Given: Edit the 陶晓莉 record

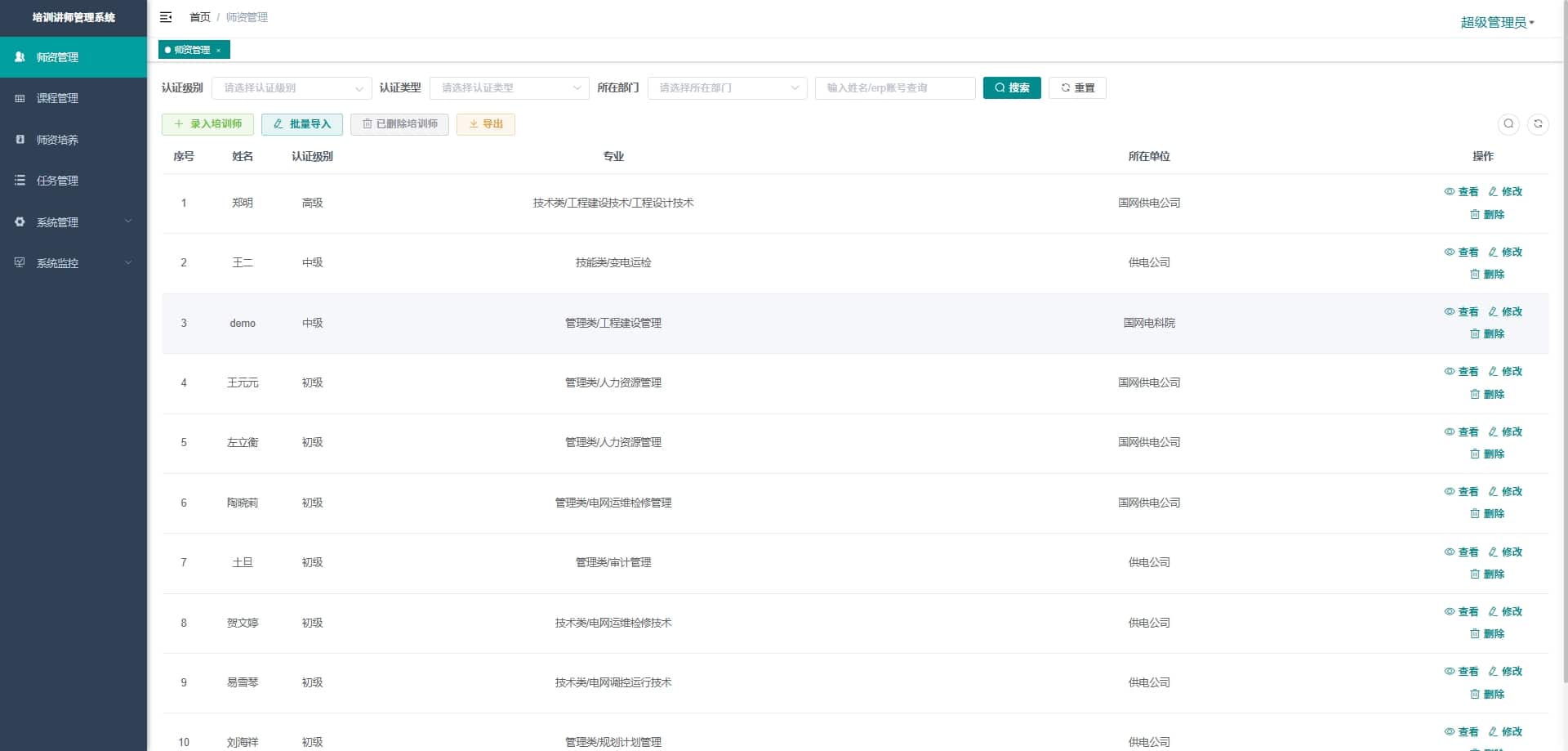Looking at the screenshot, I should pyautogui.click(x=1505, y=492).
